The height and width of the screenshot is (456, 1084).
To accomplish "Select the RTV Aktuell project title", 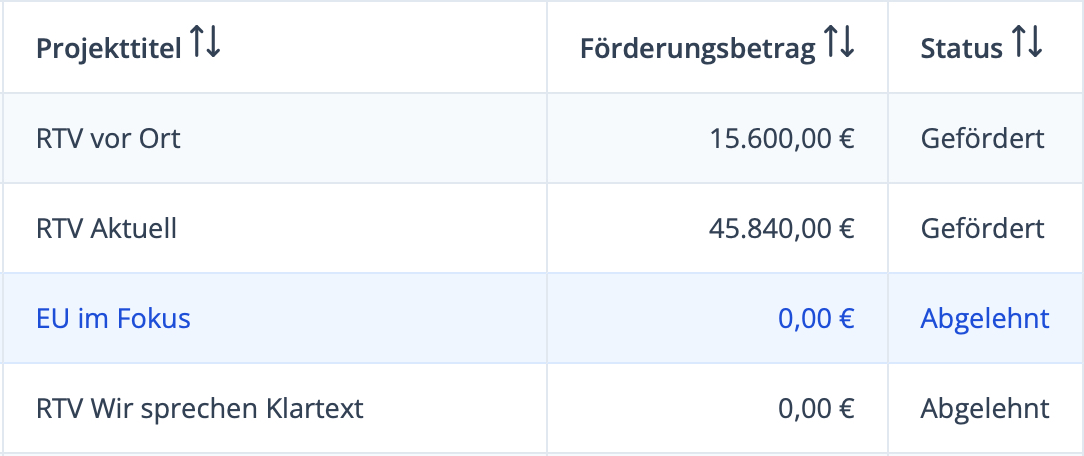I will click(106, 229).
